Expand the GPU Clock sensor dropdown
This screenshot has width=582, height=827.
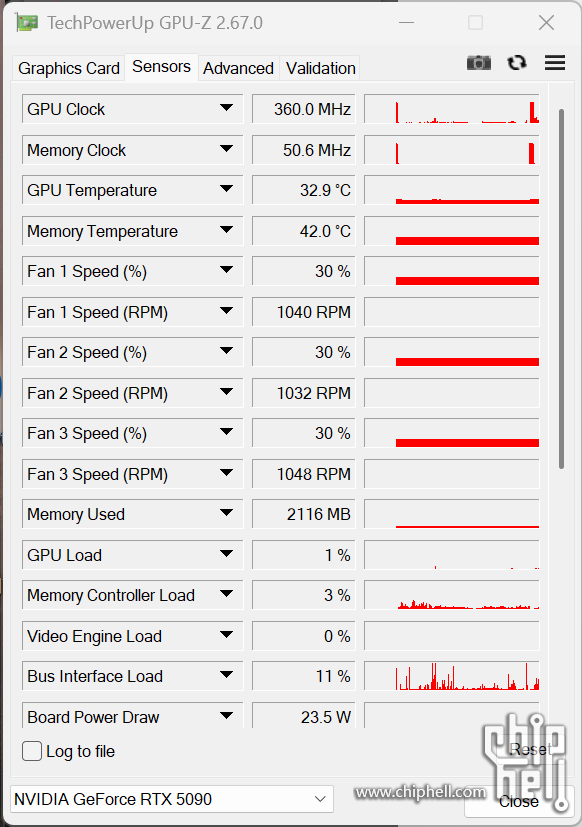point(226,108)
